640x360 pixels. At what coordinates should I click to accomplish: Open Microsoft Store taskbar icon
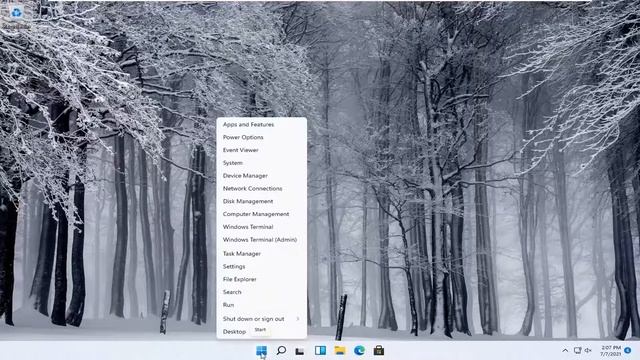pos(379,350)
